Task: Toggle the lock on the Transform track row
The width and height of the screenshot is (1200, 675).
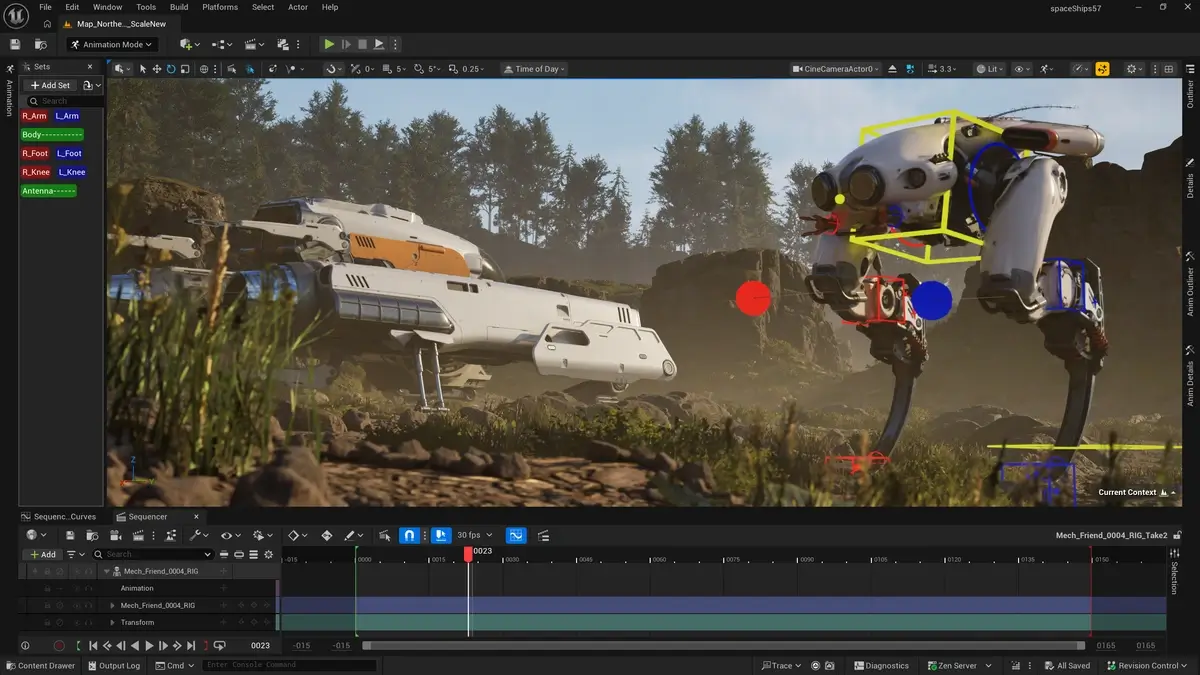Action: click(48, 622)
